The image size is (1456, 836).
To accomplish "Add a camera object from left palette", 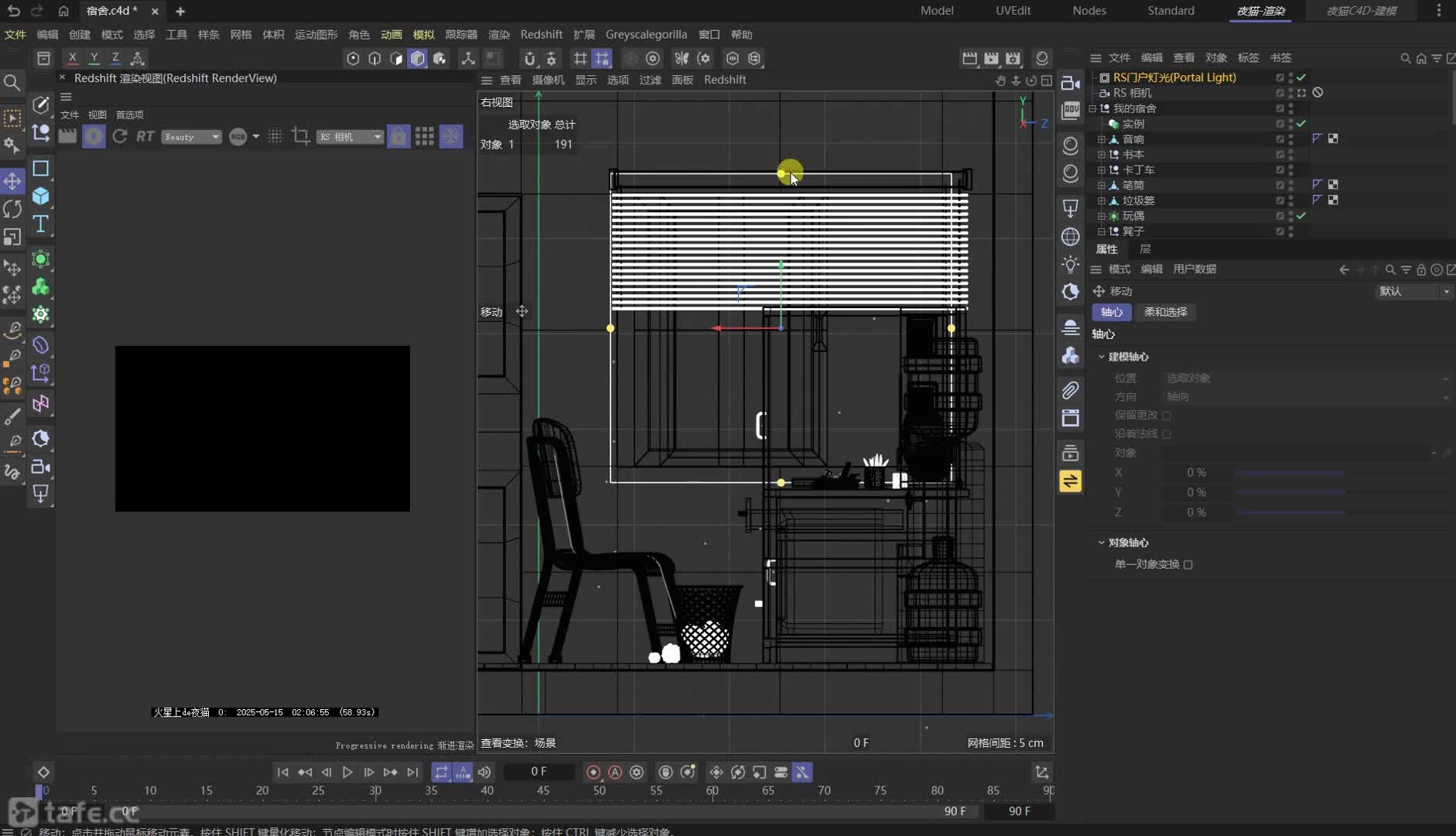I will coord(40,467).
